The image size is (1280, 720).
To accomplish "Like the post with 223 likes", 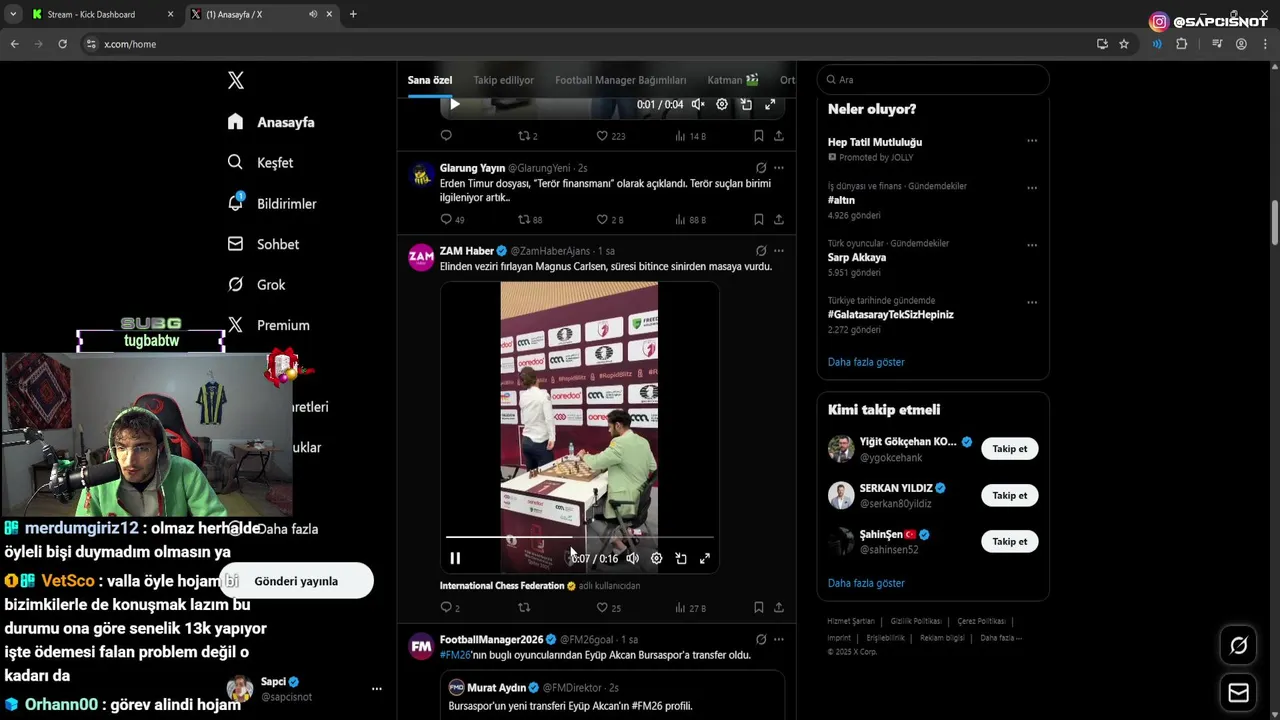I will coord(611,136).
